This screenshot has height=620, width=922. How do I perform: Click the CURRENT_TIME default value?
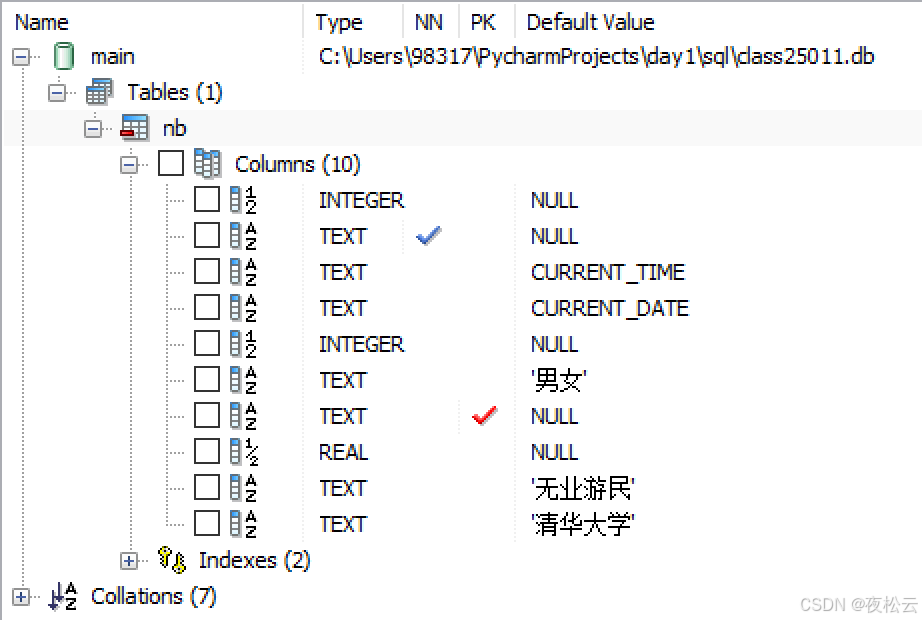click(x=608, y=272)
